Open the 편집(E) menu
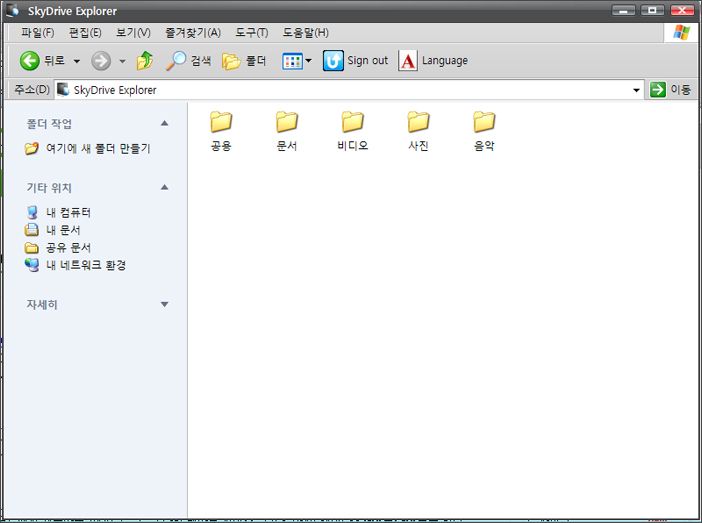 click(x=85, y=33)
